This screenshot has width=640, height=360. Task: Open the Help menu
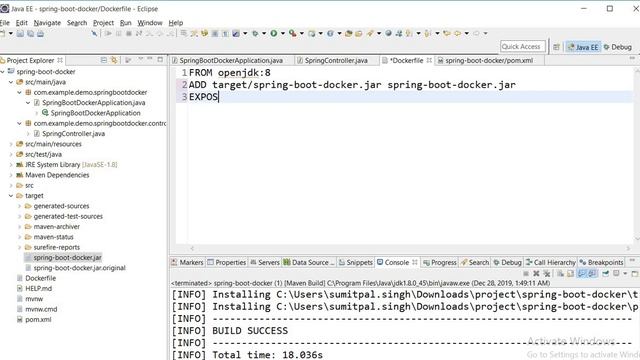[176, 23]
